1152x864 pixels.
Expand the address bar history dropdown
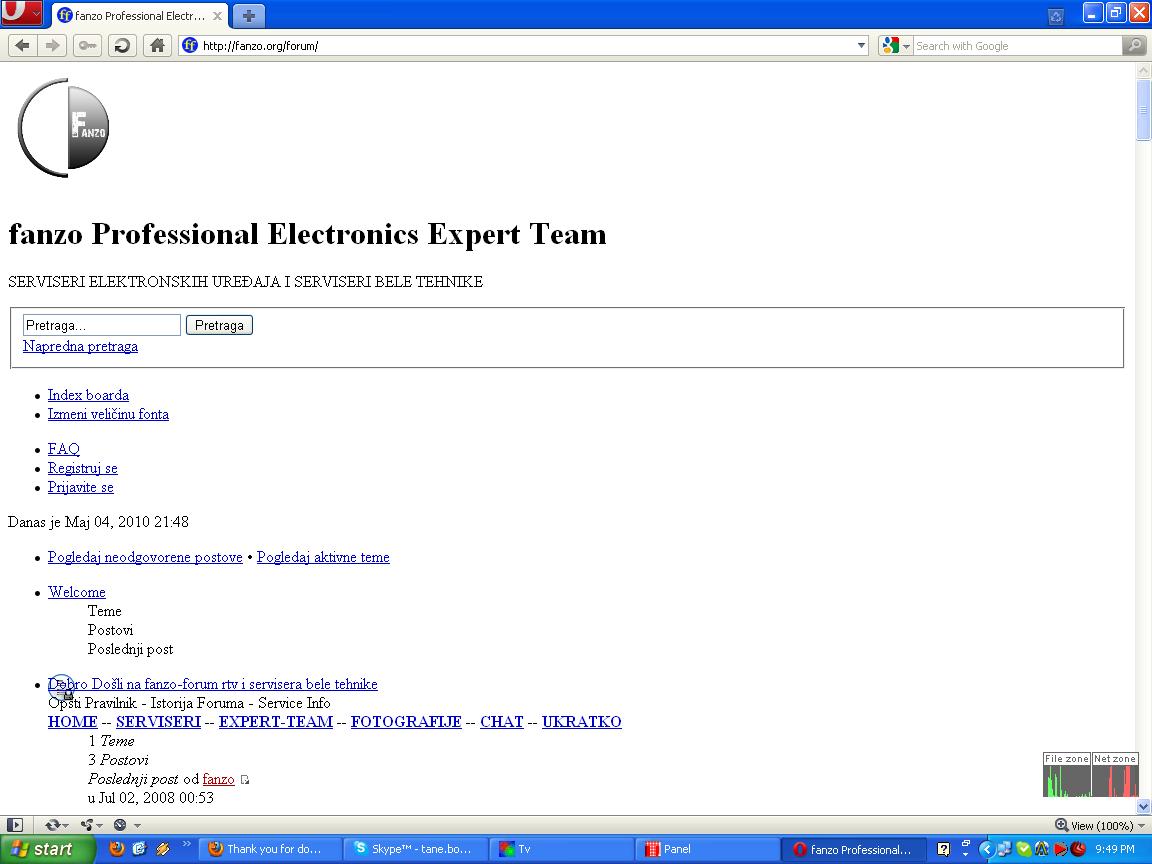coord(862,45)
